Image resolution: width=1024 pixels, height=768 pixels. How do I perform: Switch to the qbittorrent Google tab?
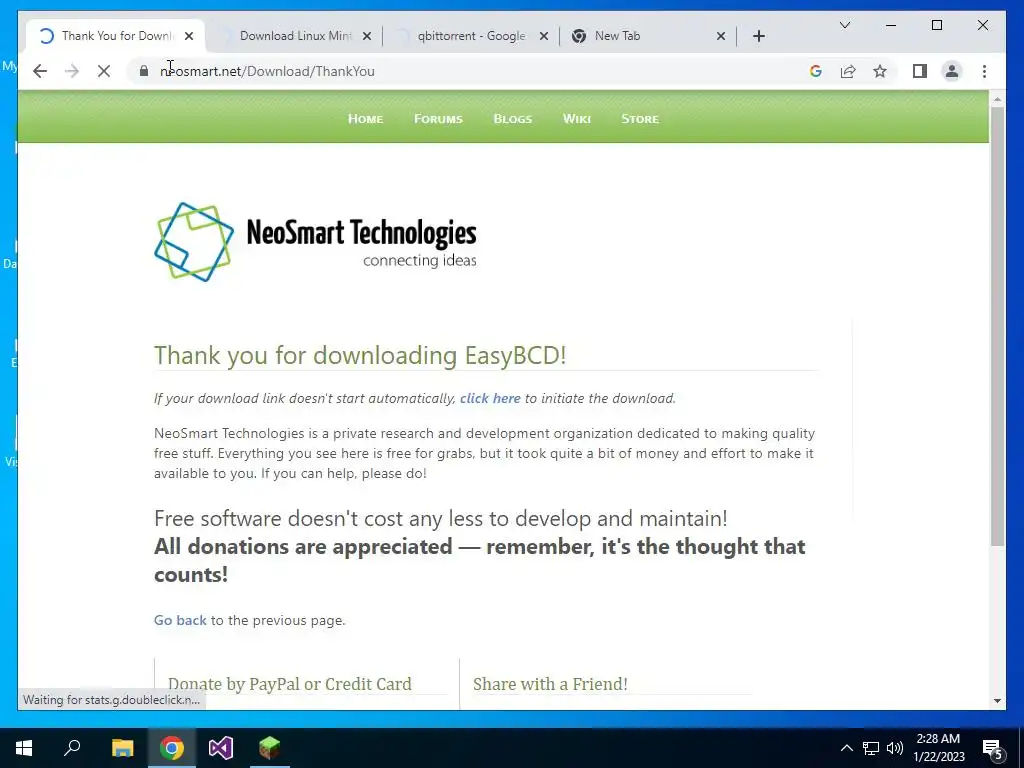470,36
